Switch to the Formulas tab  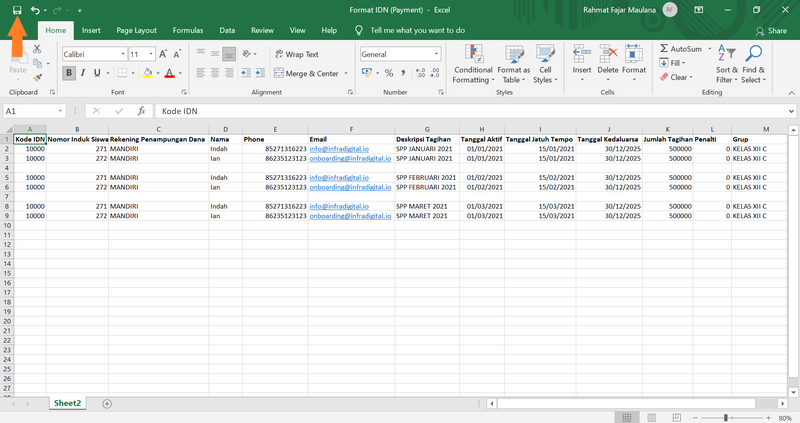188,31
